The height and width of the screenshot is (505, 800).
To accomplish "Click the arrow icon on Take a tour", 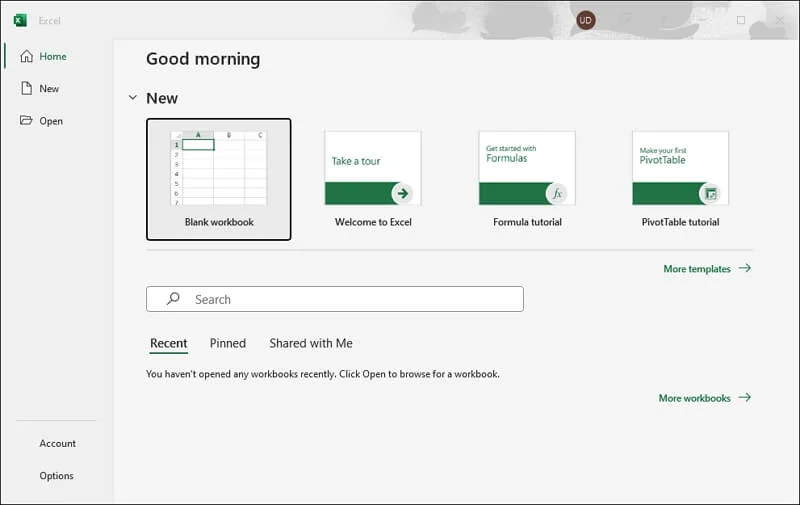I will [x=403, y=193].
